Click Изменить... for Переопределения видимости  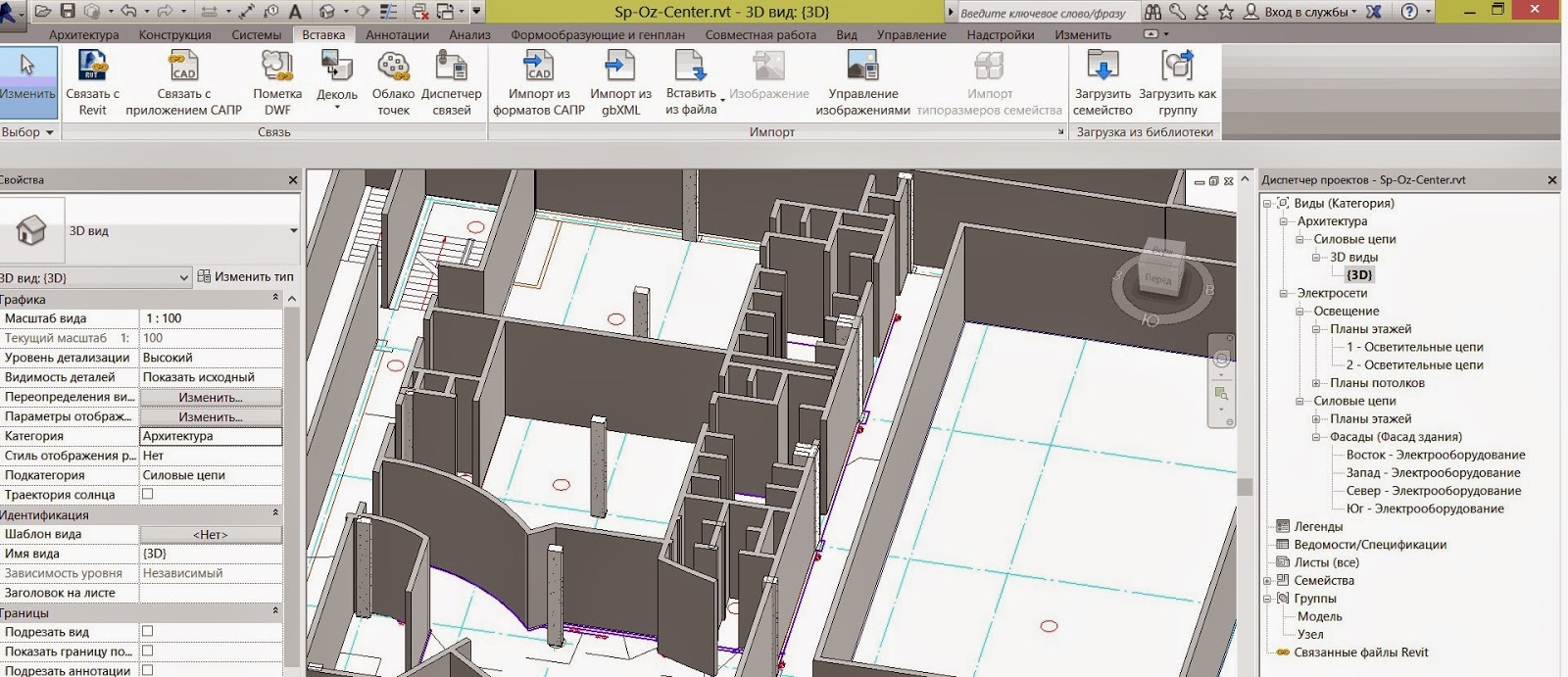tap(211, 397)
